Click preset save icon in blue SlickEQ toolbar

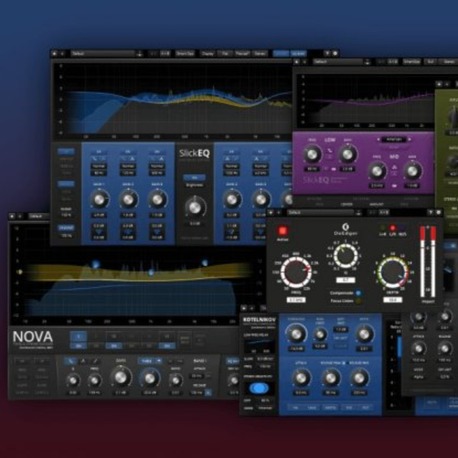pyautogui.click(x=140, y=54)
